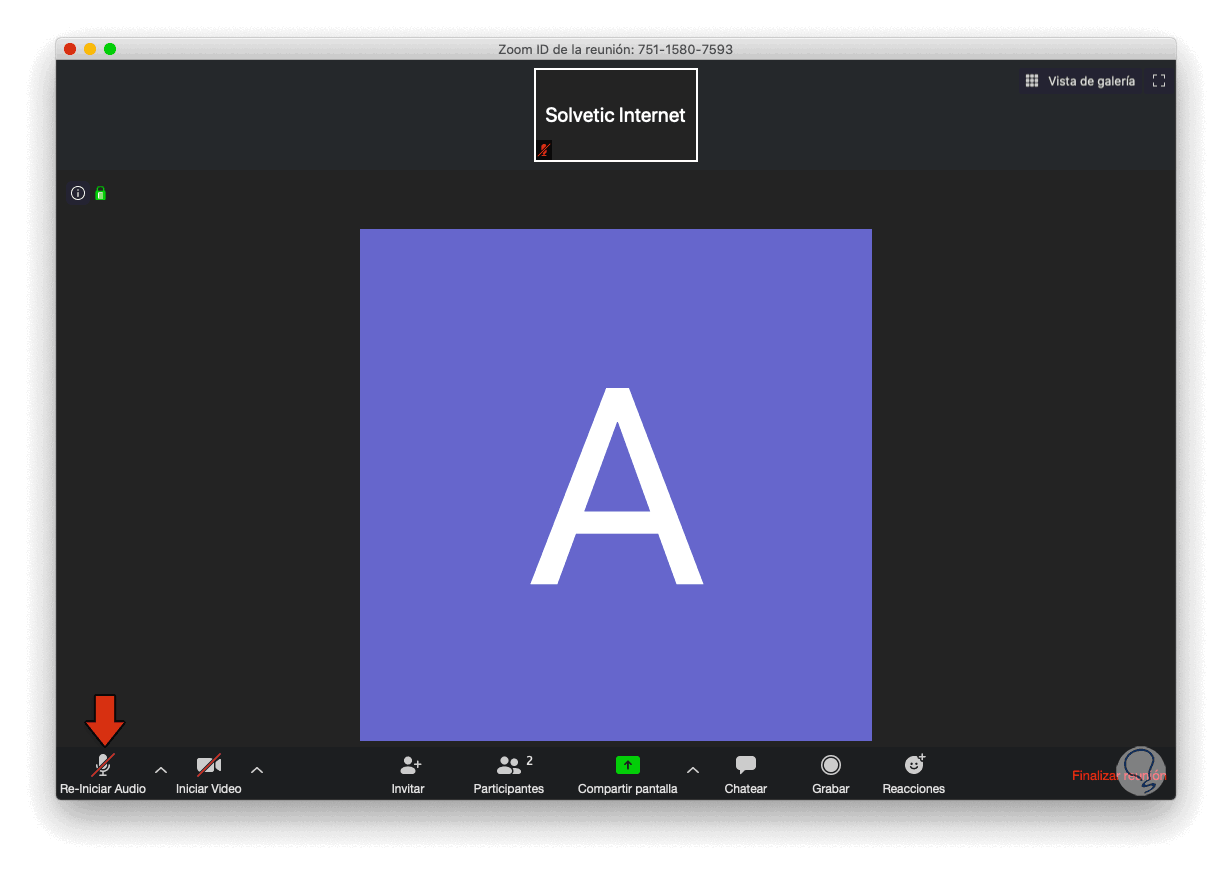Image resolution: width=1232 pixels, height=874 pixels.
Task: Click the macOS green fullscreen window button
Action: tap(110, 49)
